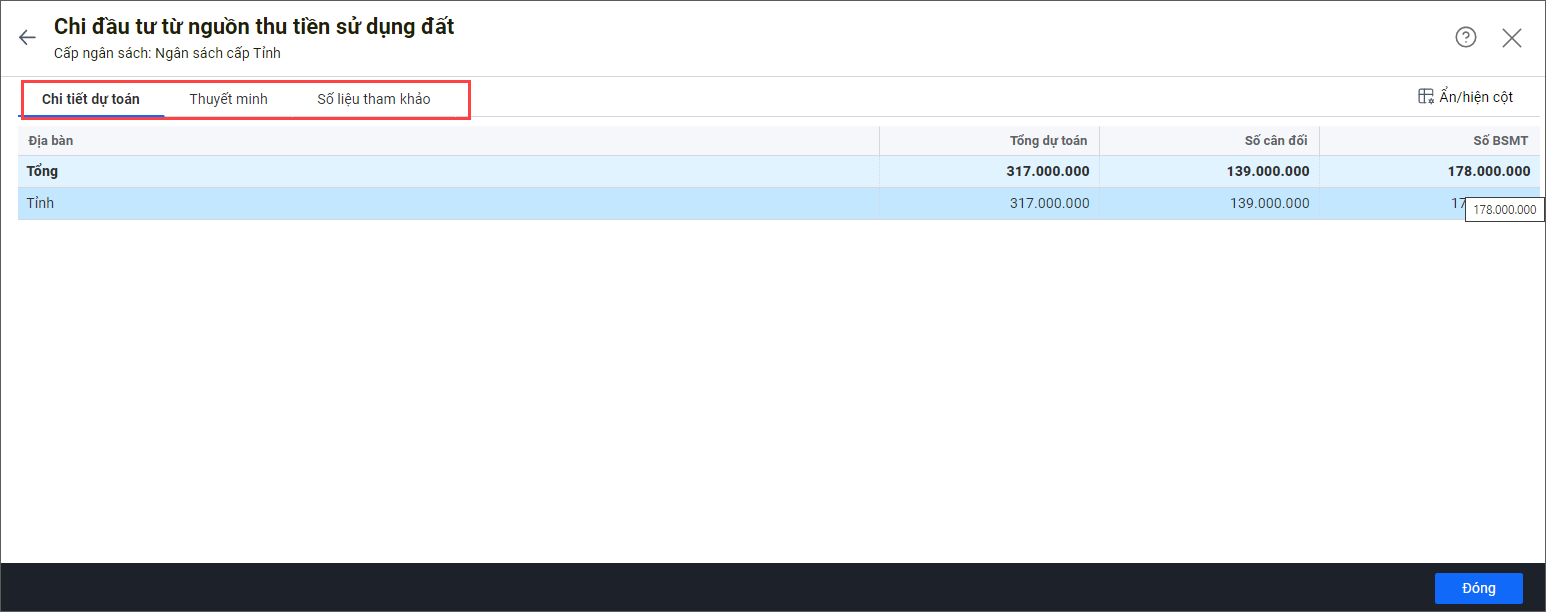The width and height of the screenshot is (1546, 612).
Task: Click Tổng row Số BSMT value 178.000.000
Action: (x=1488, y=171)
